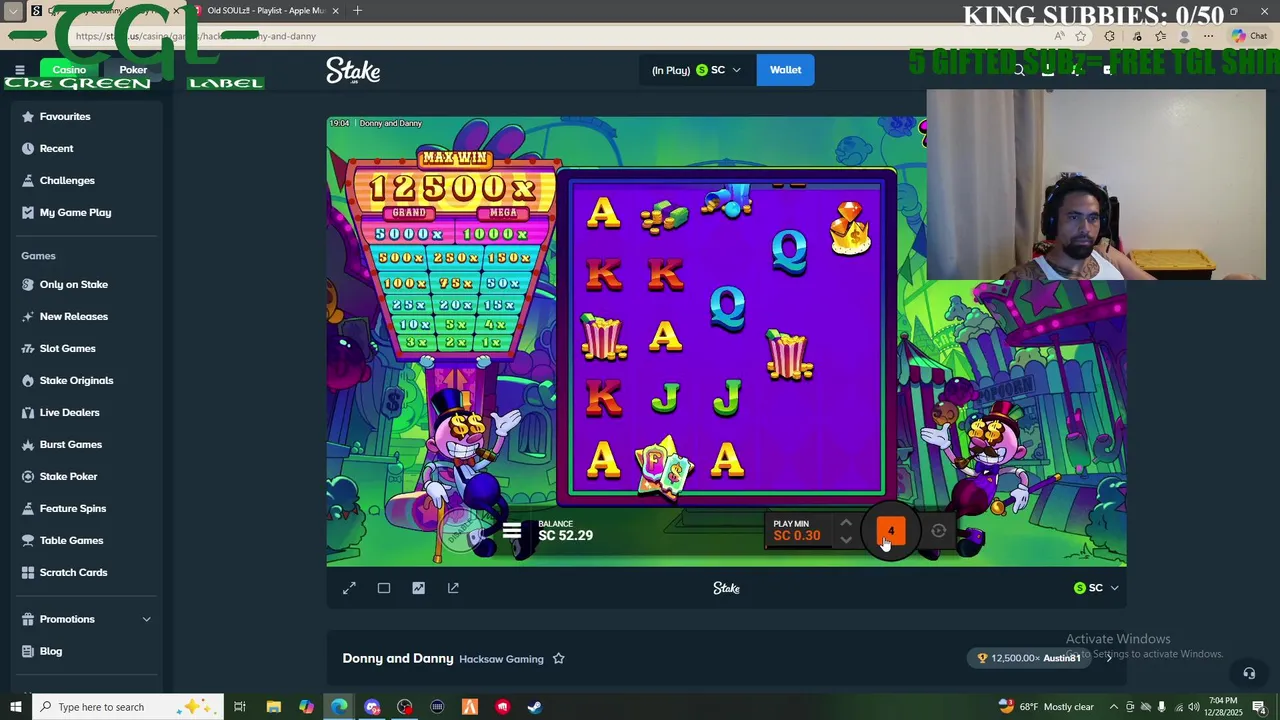
Task: Click the browser address bar
Action: [x=560, y=36]
